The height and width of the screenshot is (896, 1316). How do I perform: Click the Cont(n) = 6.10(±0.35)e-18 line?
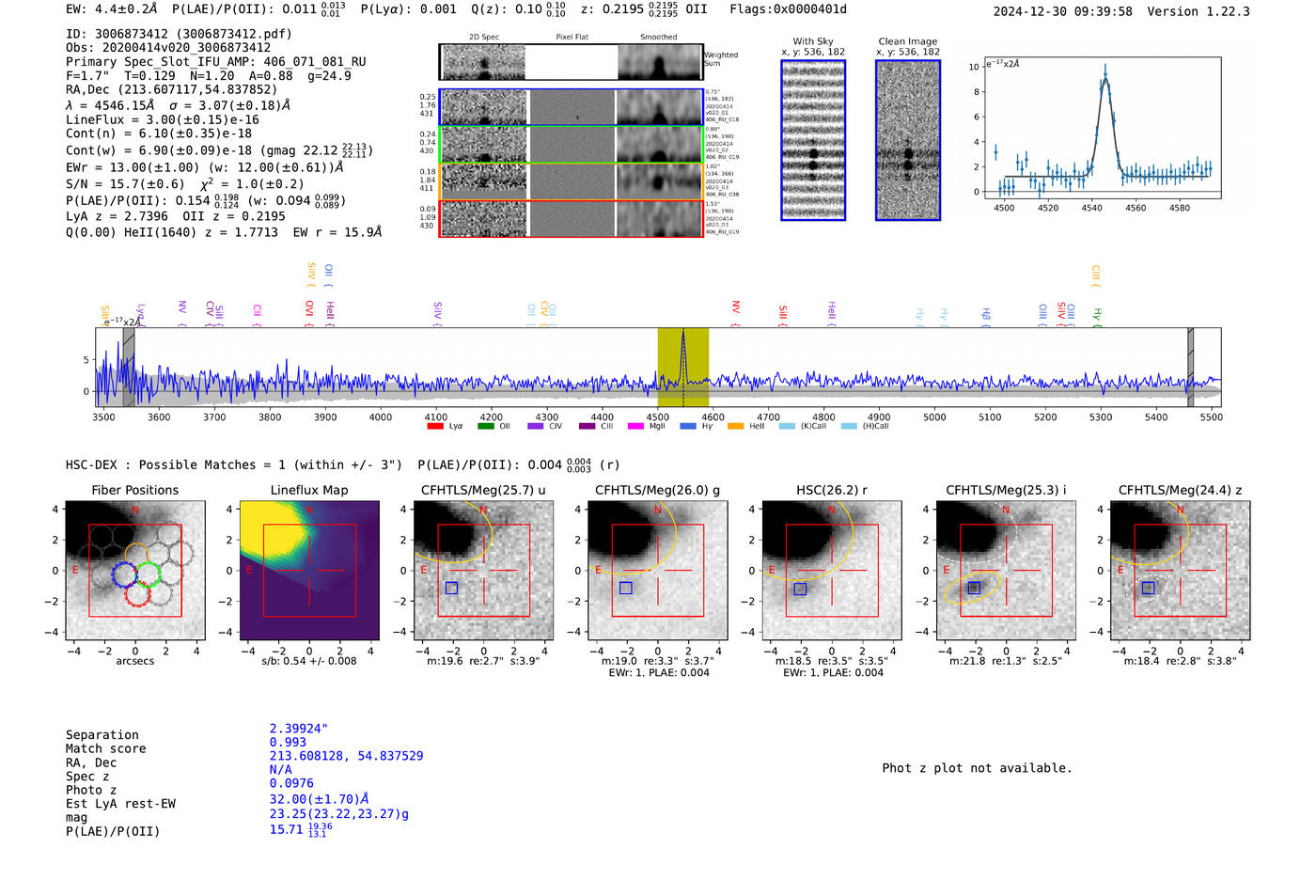159,134
